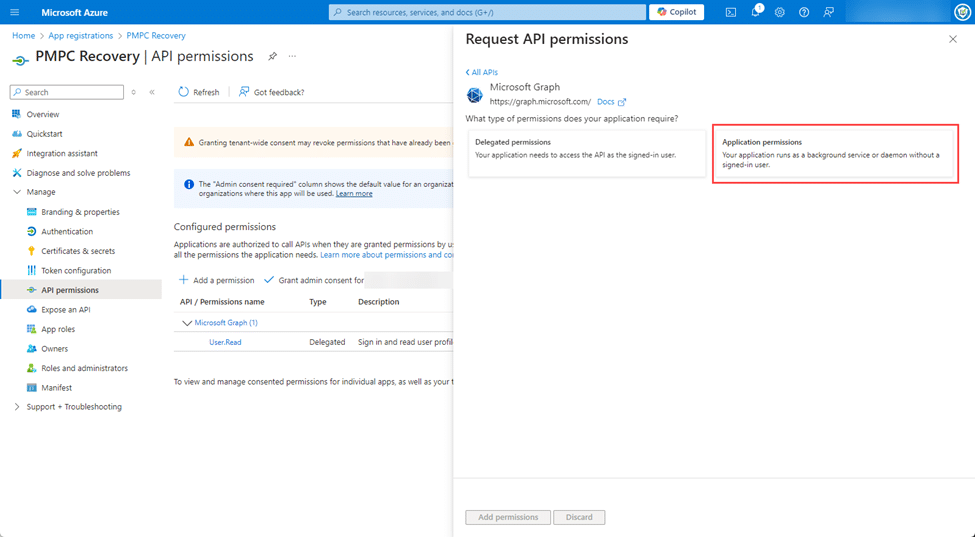Image resolution: width=975 pixels, height=537 pixels.
Task: Open Cloud Shell from the top bar
Action: pos(731,12)
